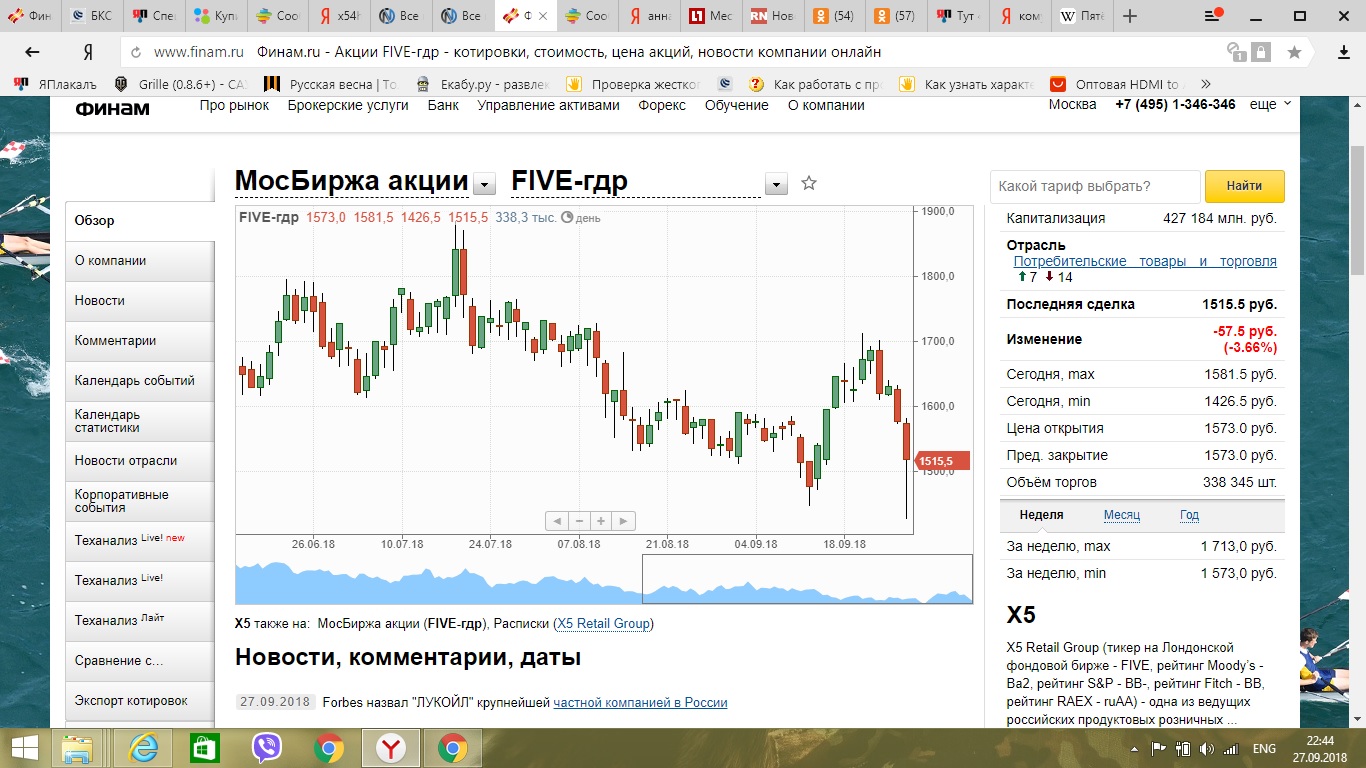Screen dimensions: 1366x768
Task: Click the clock icon beside 'день' on chart
Action: (x=567, y=217)
